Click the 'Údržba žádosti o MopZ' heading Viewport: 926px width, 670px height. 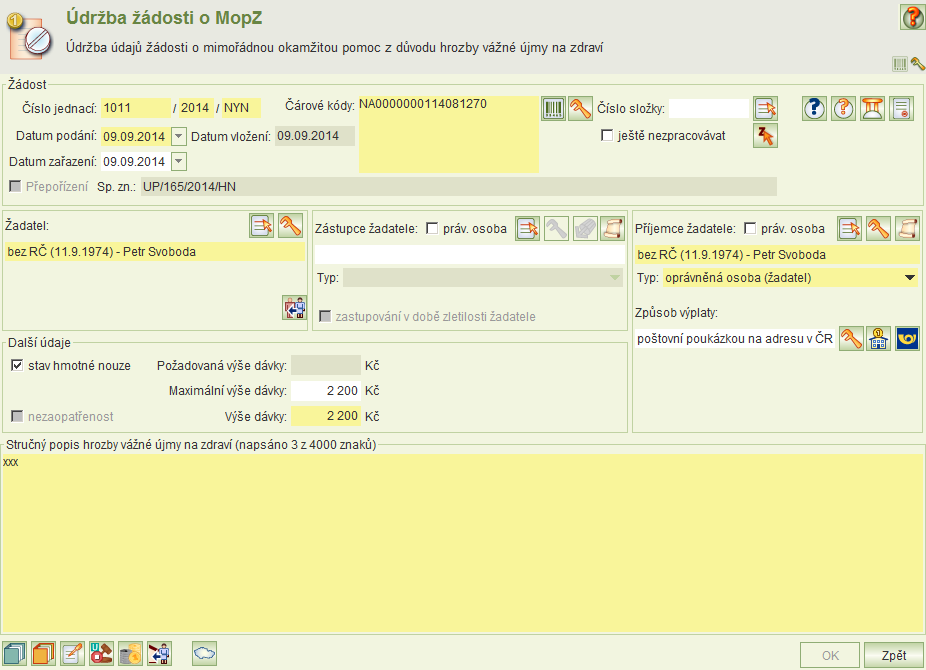click(x=164, y=18)
